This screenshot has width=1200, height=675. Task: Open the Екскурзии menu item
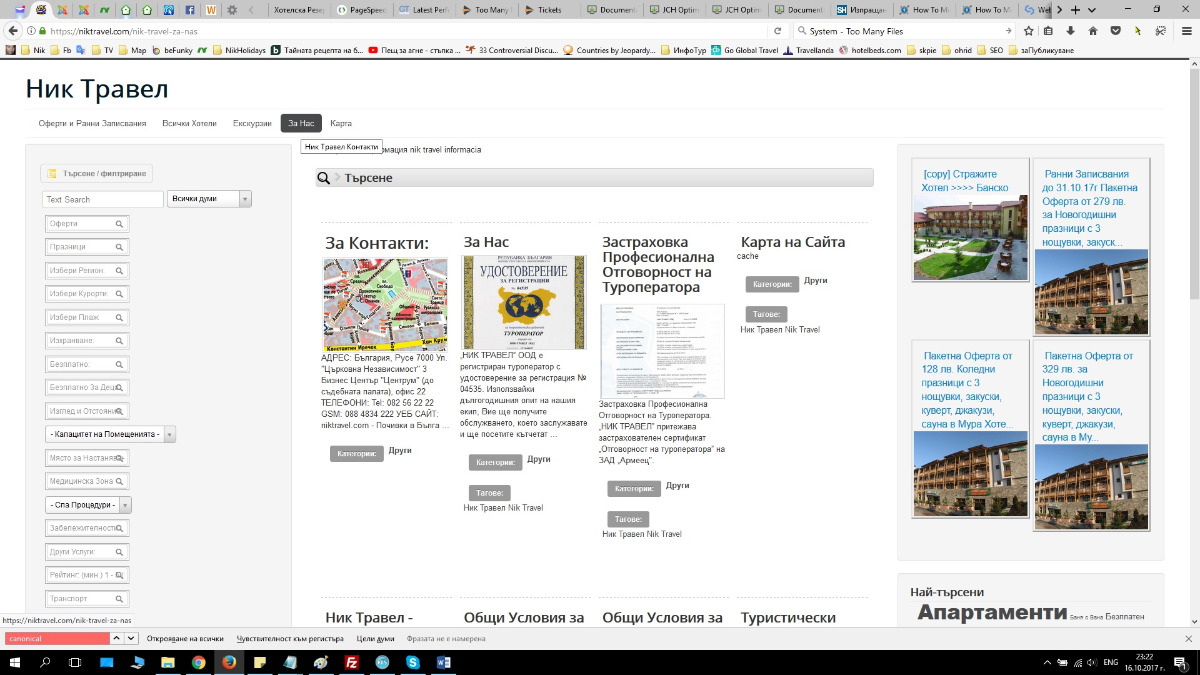(x=252, y=123)
